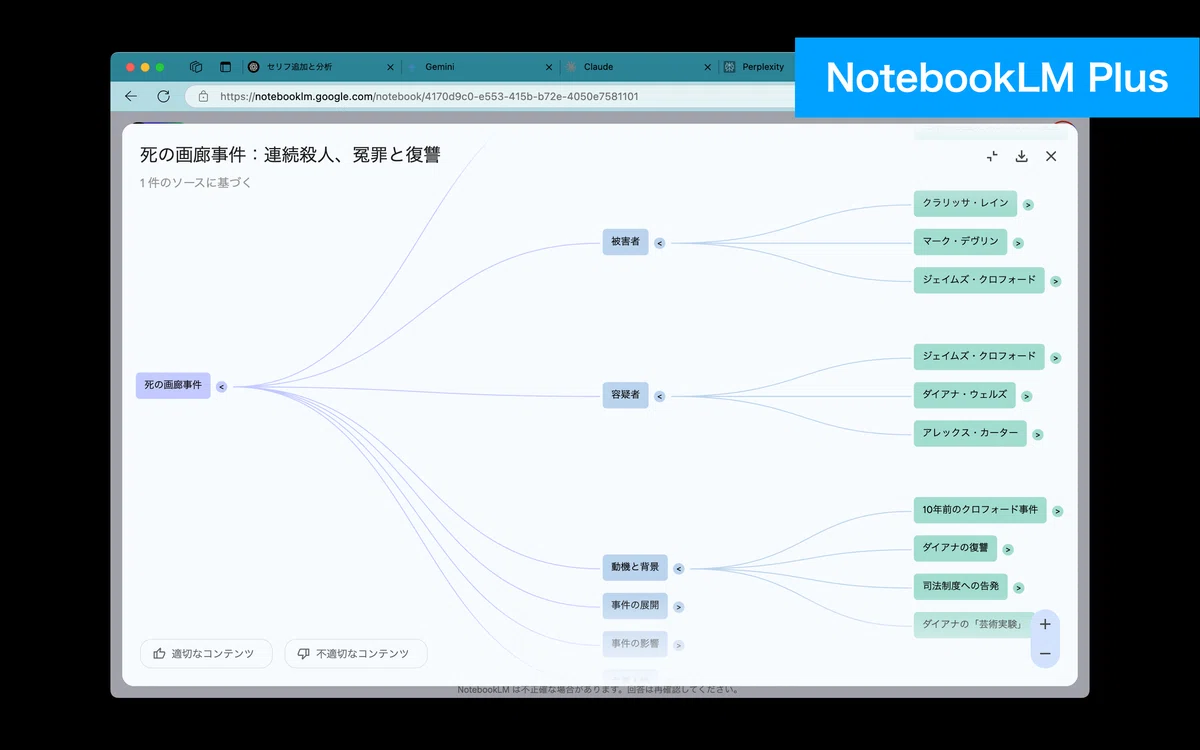Collapse the root 死の画廊事件 node
The image size is (1200, 750).
[x=222, y=386]
